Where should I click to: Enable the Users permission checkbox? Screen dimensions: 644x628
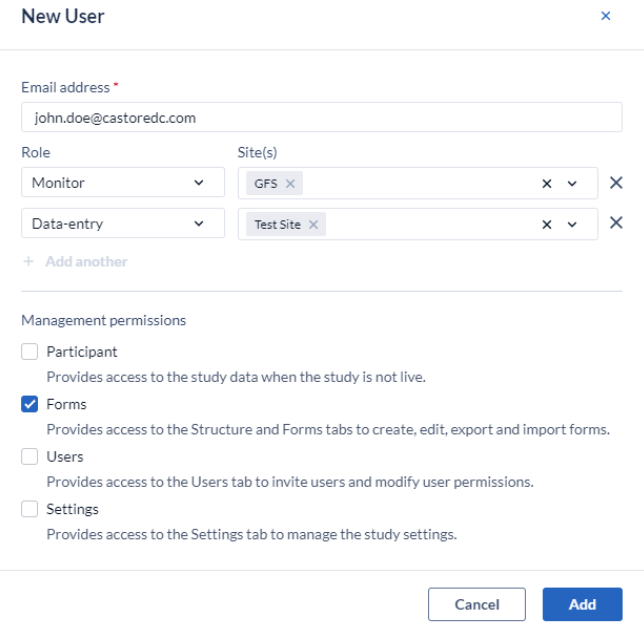pos(30,456)
